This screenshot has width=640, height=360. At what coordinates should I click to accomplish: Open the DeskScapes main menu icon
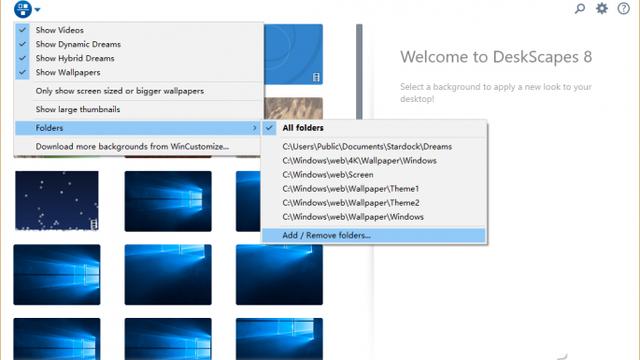click(x=23, y=9)
